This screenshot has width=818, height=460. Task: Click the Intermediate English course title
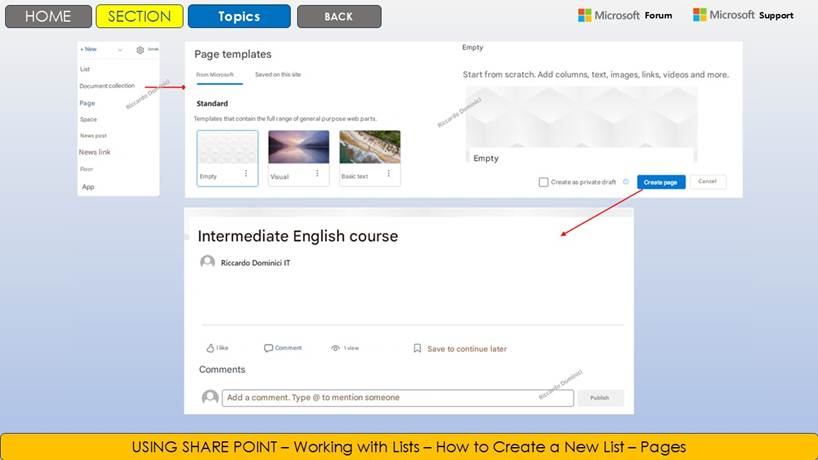coord(298,236)
